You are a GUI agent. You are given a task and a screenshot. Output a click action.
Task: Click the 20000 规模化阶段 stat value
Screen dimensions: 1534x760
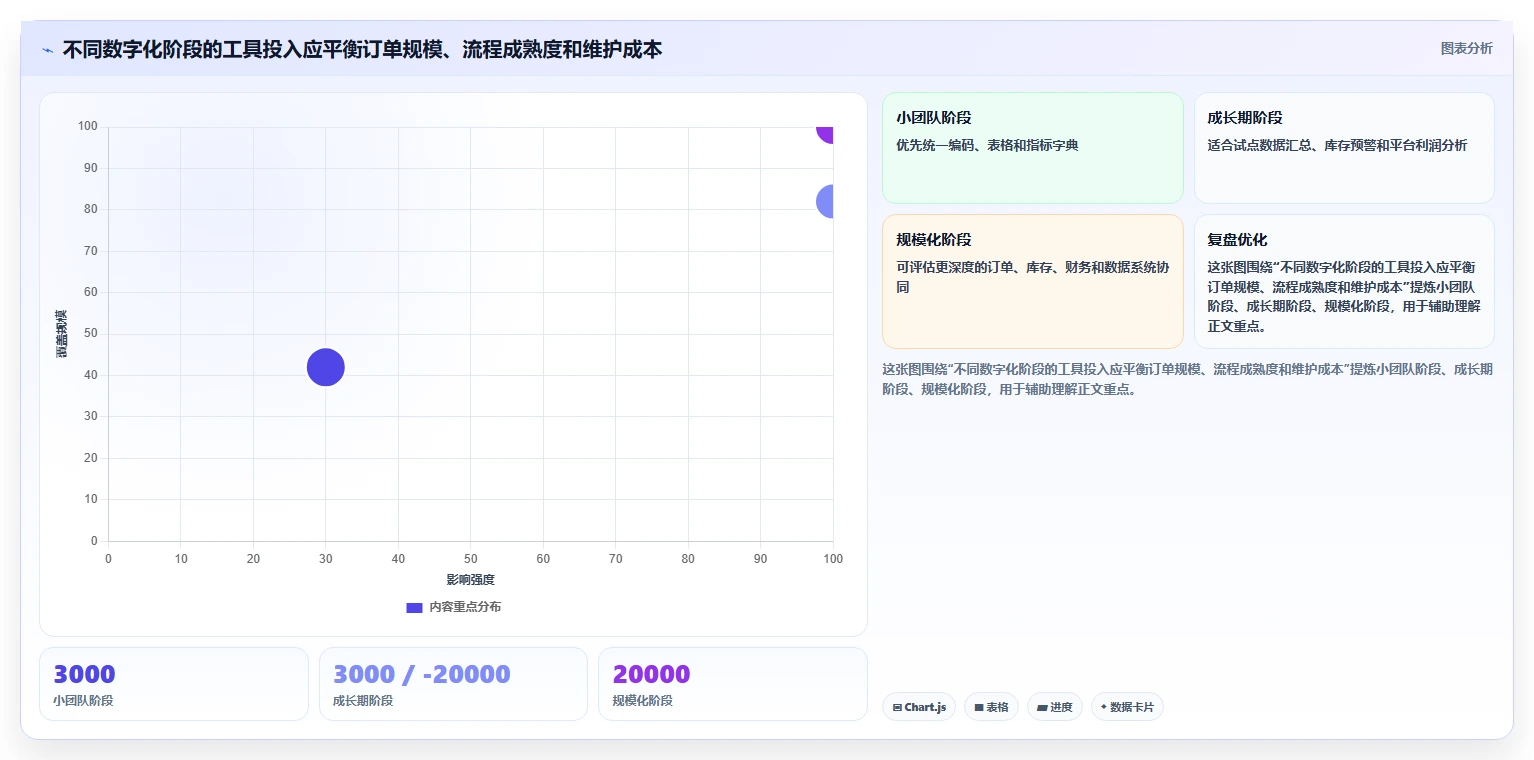pos(651,674)
